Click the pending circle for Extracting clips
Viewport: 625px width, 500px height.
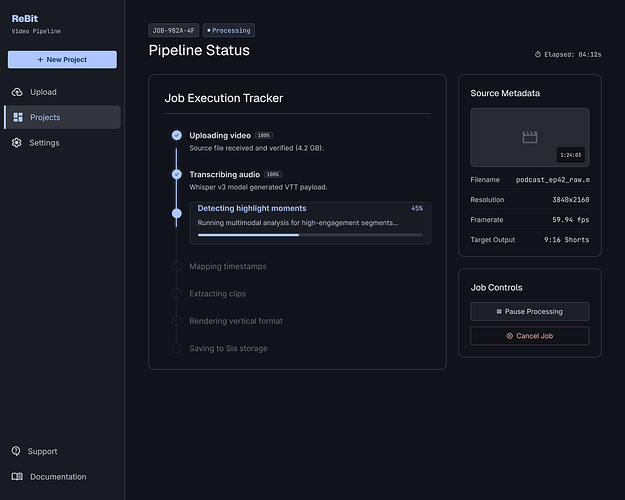177,293
